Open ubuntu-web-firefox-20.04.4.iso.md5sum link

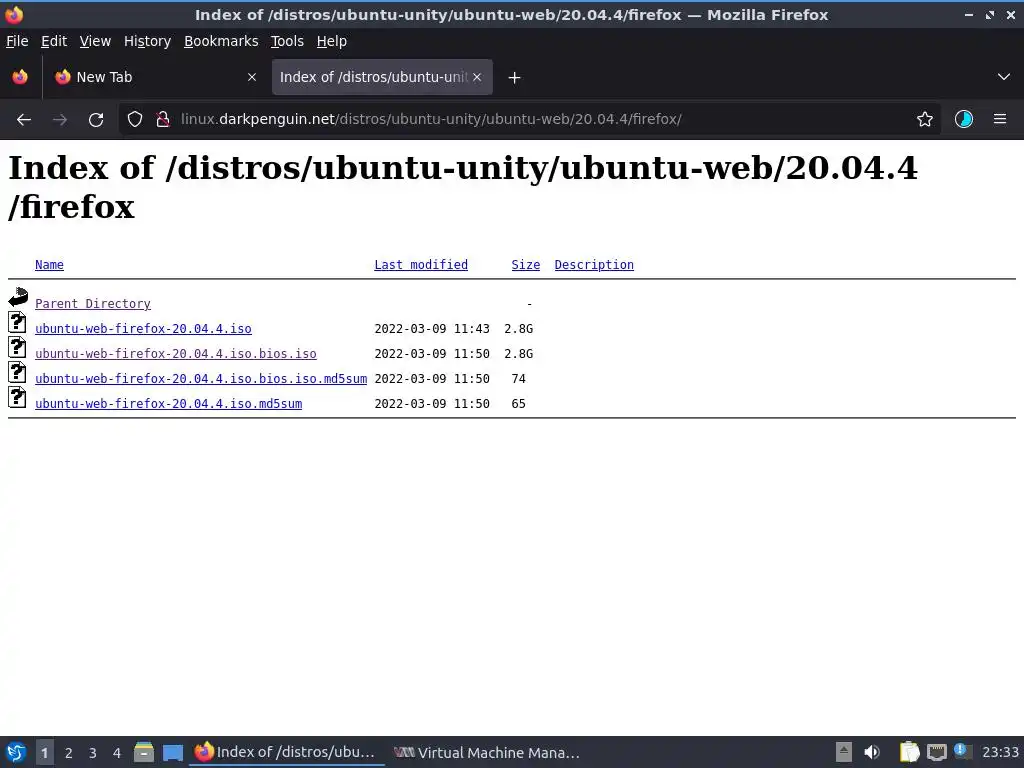168,404
